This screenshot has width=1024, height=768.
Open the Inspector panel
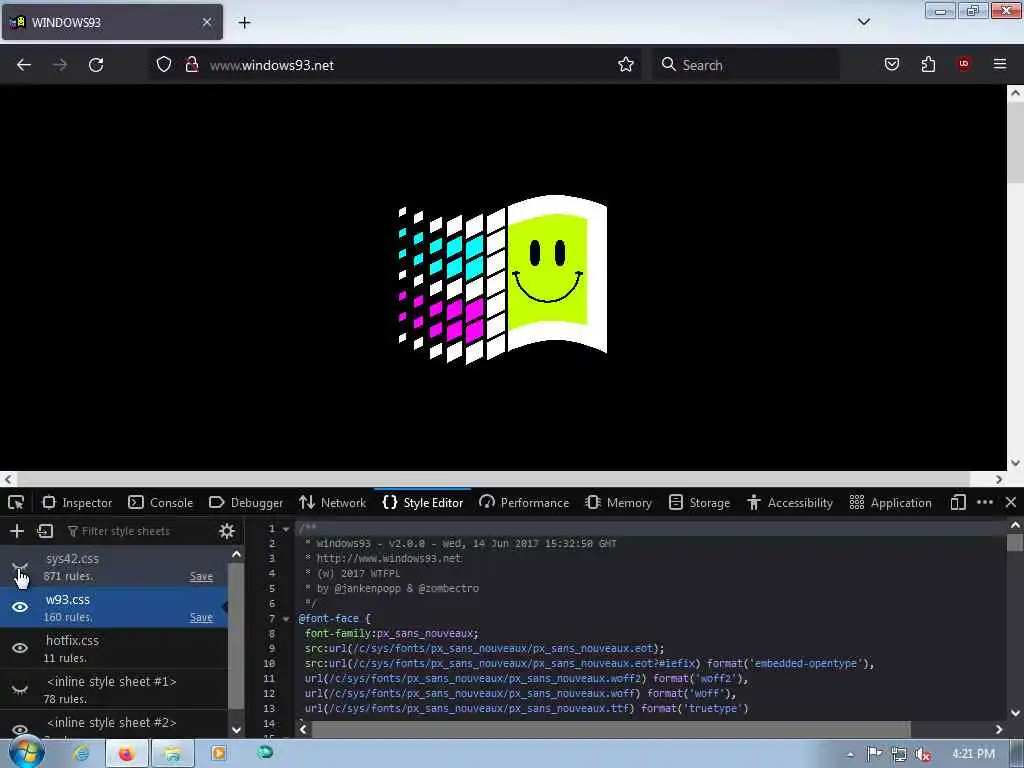click(77, 502)
